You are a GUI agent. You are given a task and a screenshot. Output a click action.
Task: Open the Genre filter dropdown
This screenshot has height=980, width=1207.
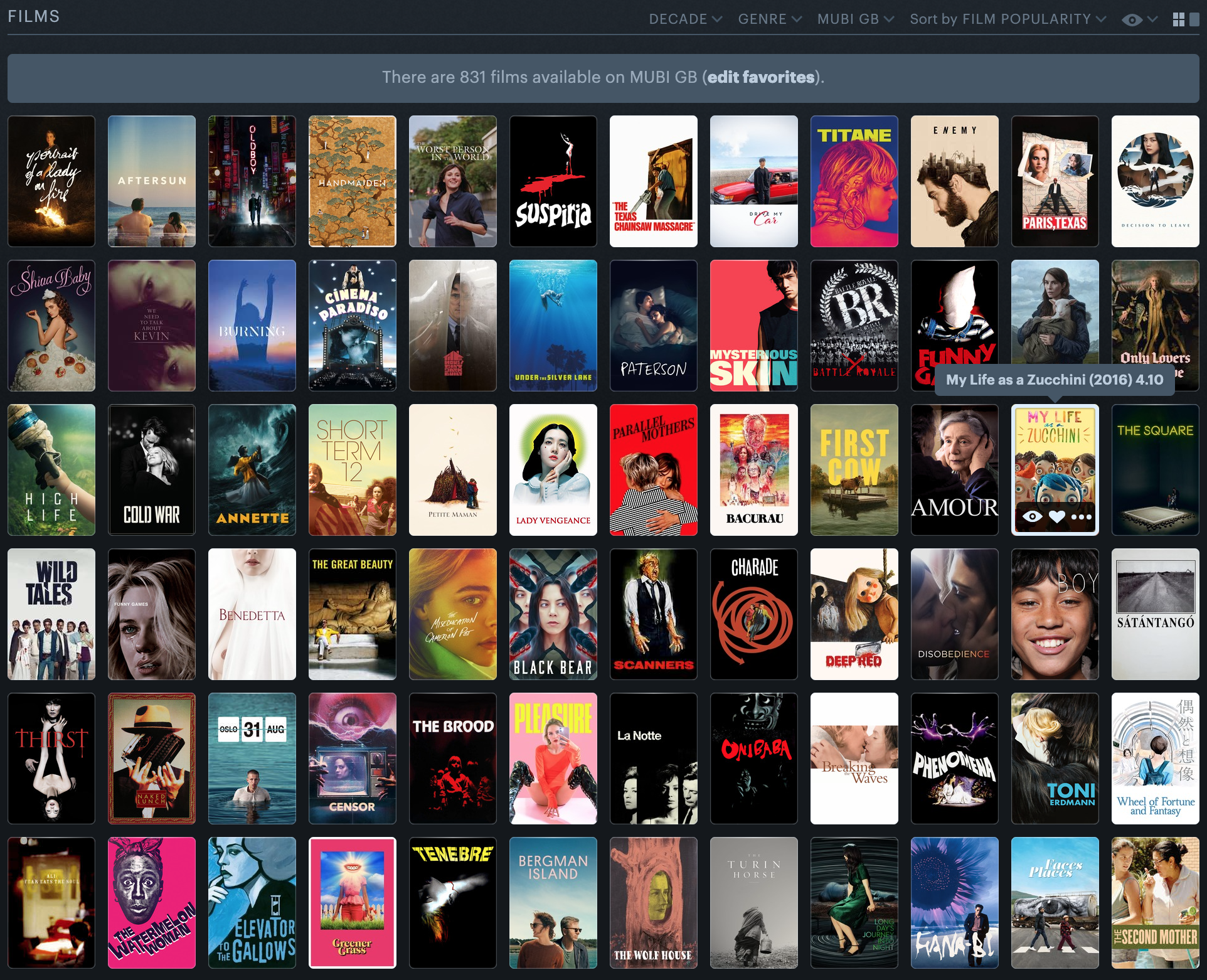[770, 19]
